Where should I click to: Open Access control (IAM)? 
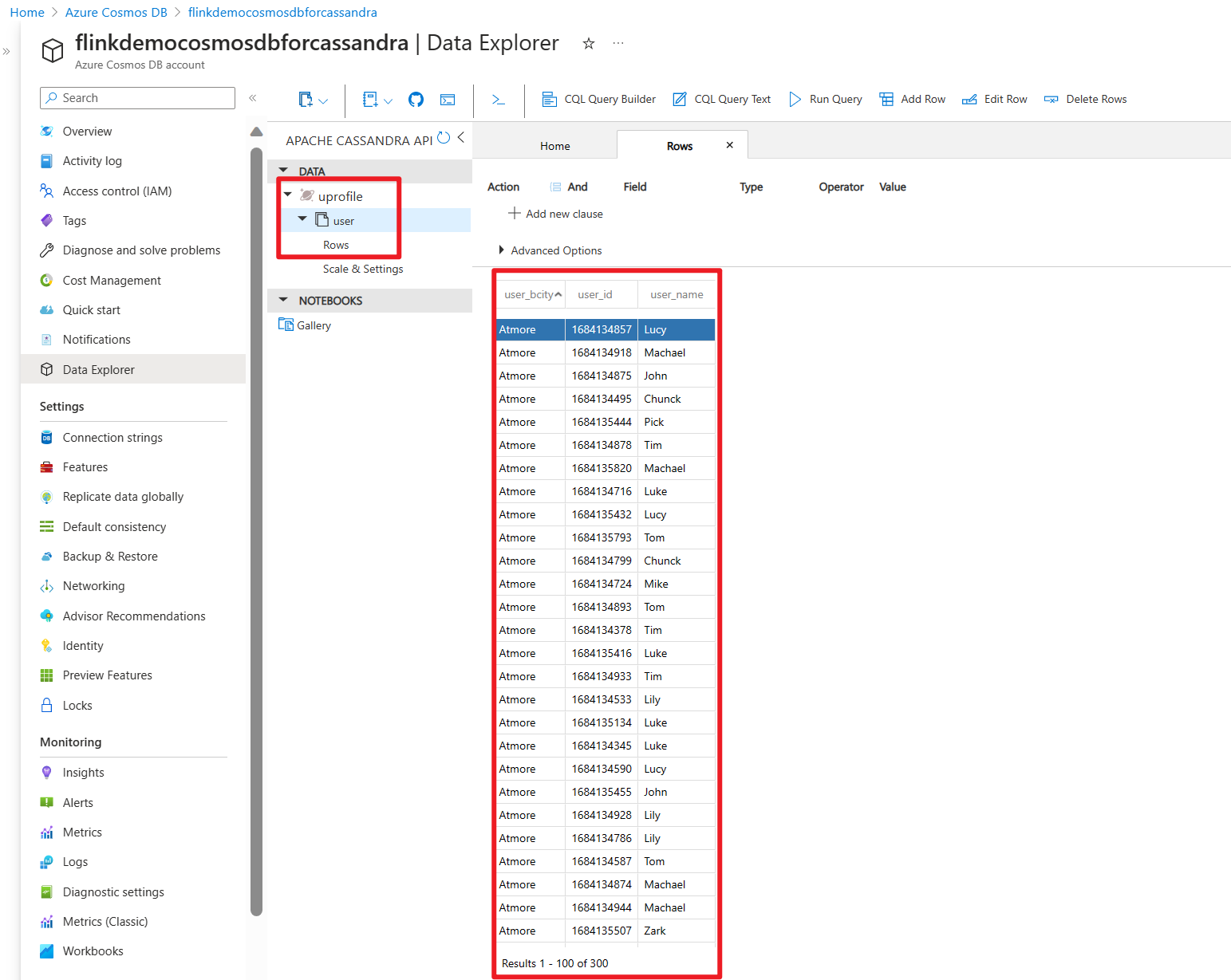point(116,191)
